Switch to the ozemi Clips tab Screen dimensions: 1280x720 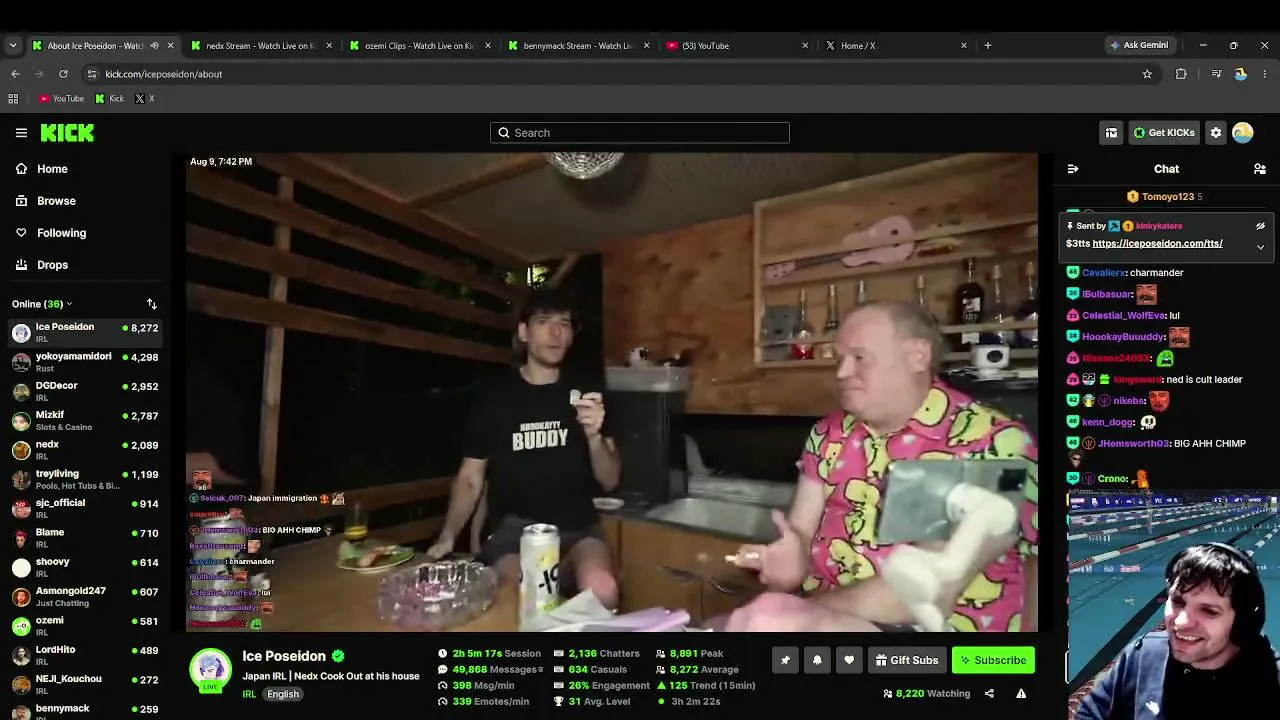[420, 45]
